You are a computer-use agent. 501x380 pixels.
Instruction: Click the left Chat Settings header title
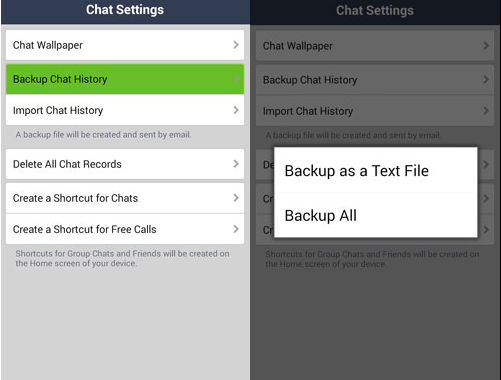point(125,10)
